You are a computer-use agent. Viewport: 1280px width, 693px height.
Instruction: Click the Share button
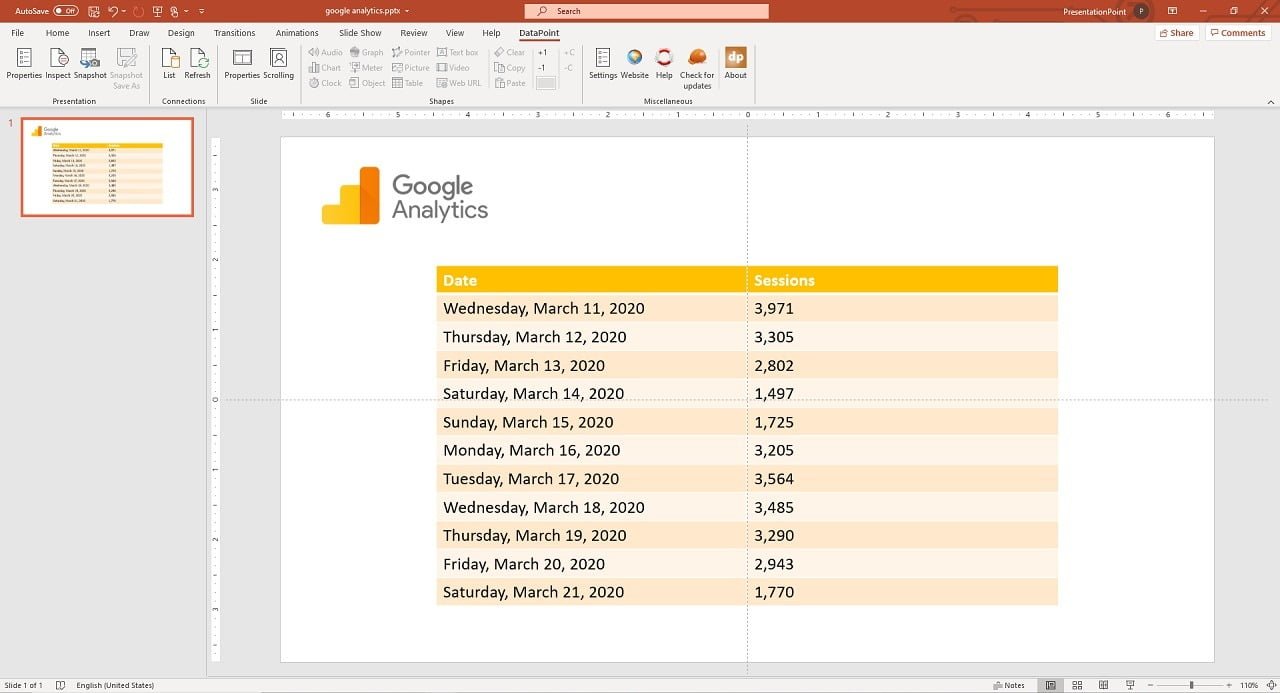coord(1176,33)
